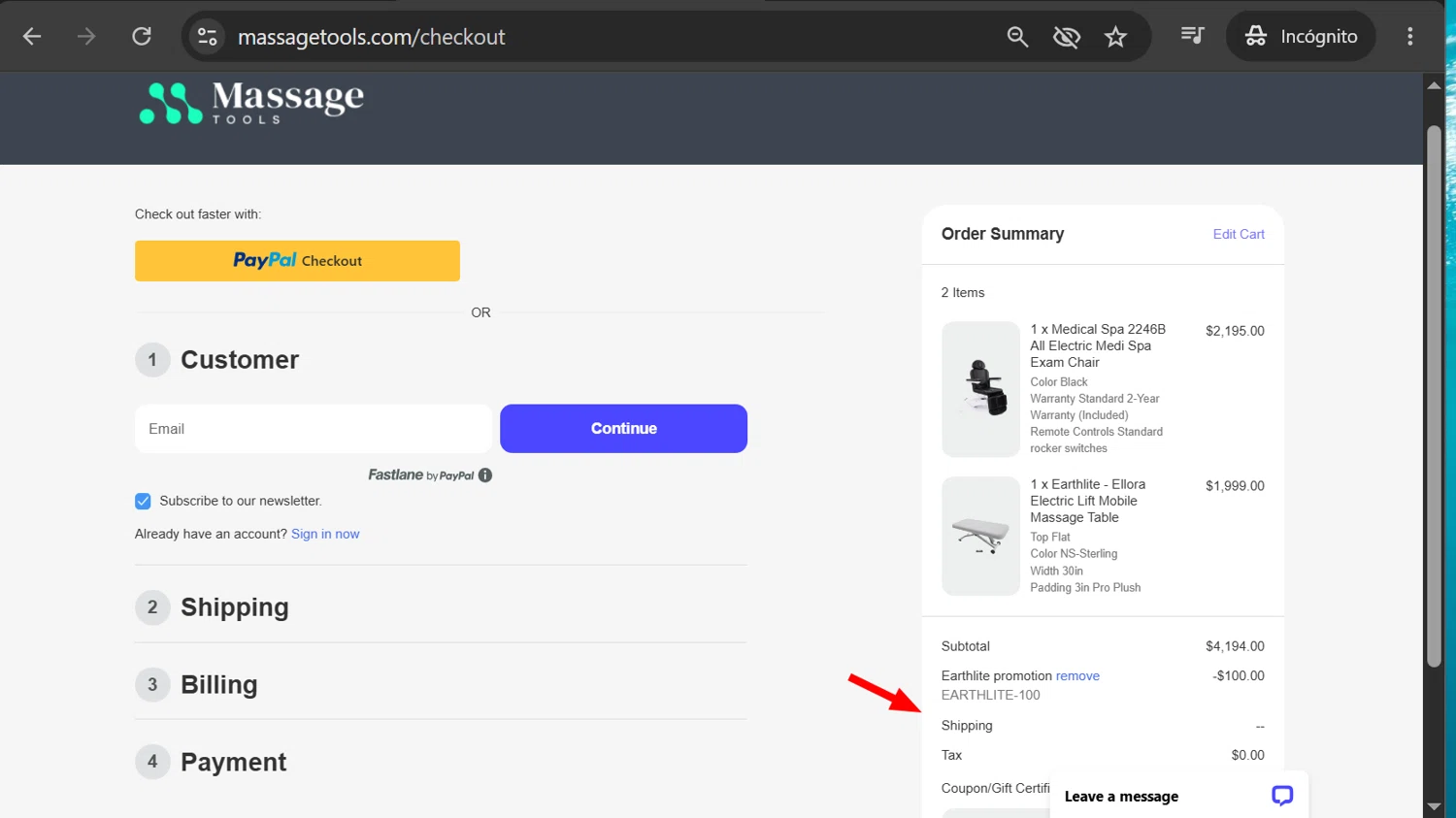Click the $2,195.00 item price
Screen dimensions: 1456x818
pos(1235,331)
